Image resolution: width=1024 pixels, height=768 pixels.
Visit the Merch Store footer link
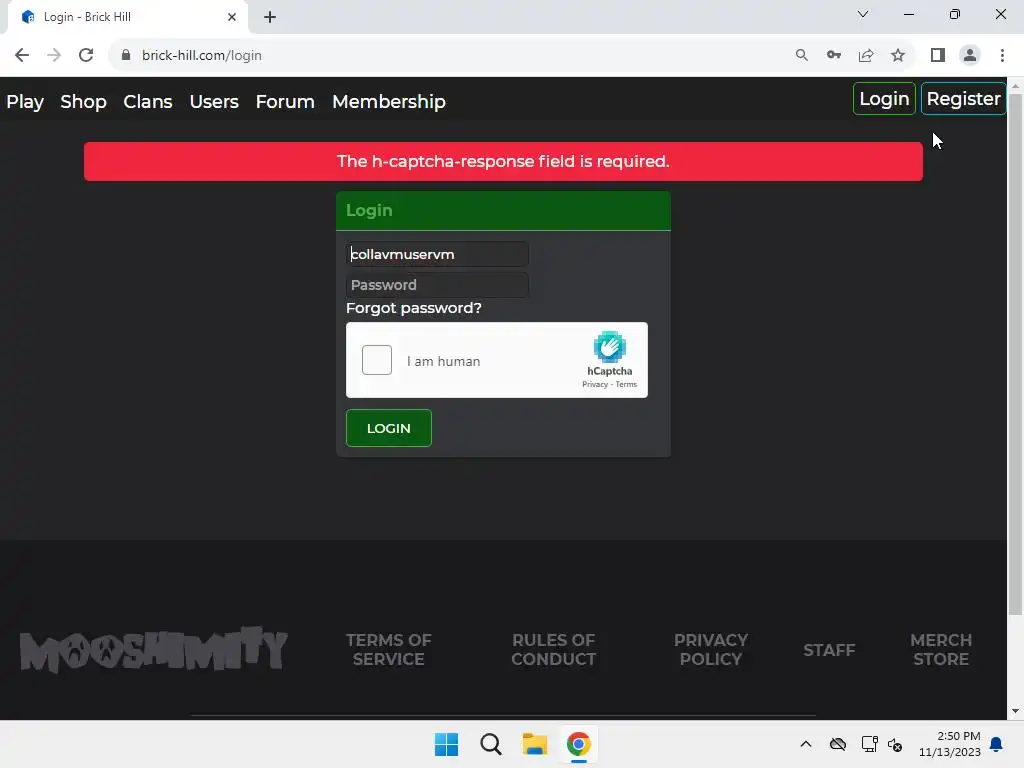click(941, 650)
